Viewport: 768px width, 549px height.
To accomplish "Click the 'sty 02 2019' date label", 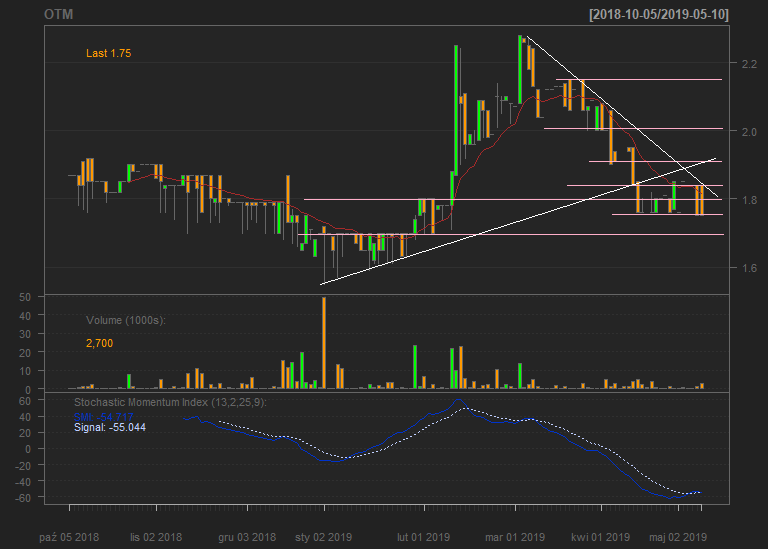I will point(324,537).
